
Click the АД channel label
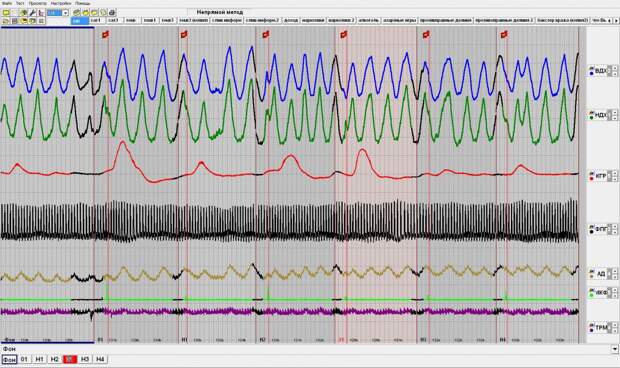click(x=601, y=273)
